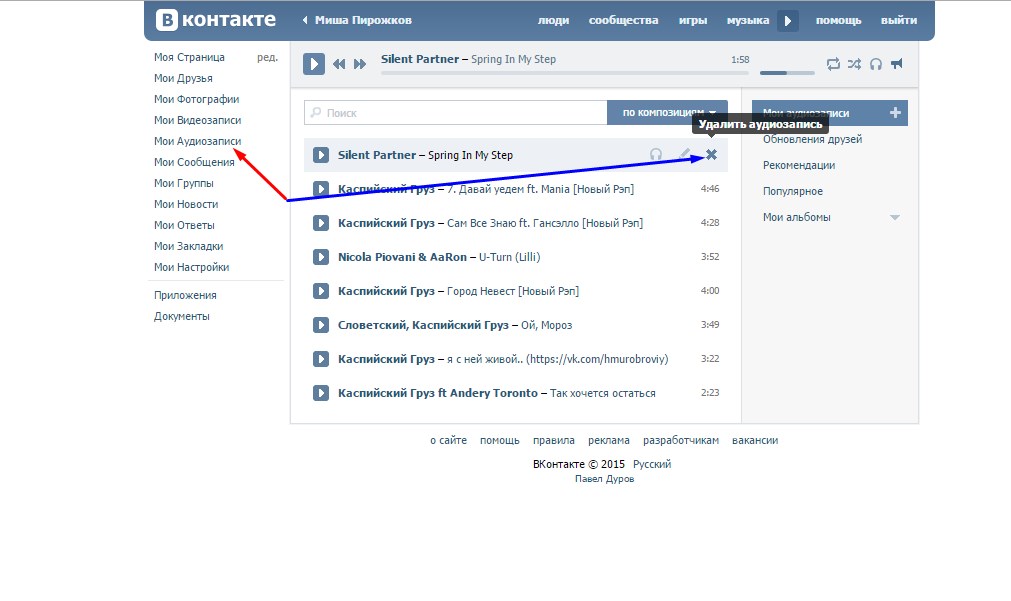Play the track Давай уедем ft. Mania
This screenshot has height=601, width=1011.
click(320, 189)
